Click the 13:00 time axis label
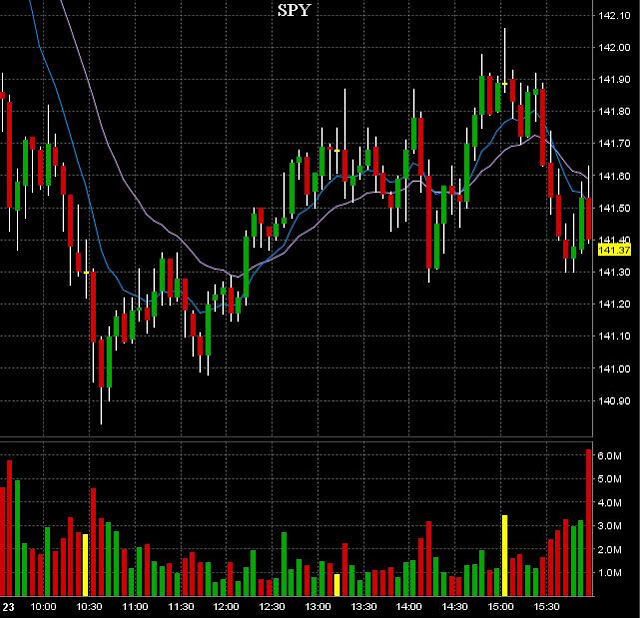640x618 pixels. [x=318, y=607]
